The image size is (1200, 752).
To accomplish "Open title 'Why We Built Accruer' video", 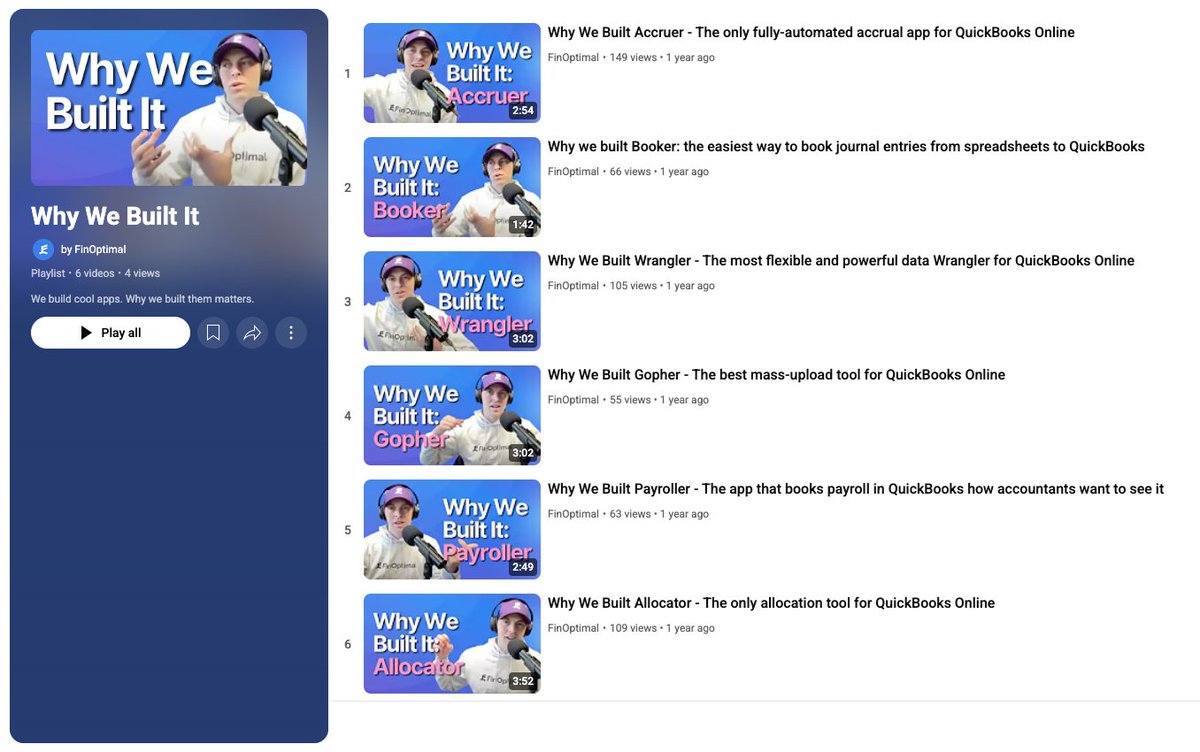I will [x=811, y=33].
